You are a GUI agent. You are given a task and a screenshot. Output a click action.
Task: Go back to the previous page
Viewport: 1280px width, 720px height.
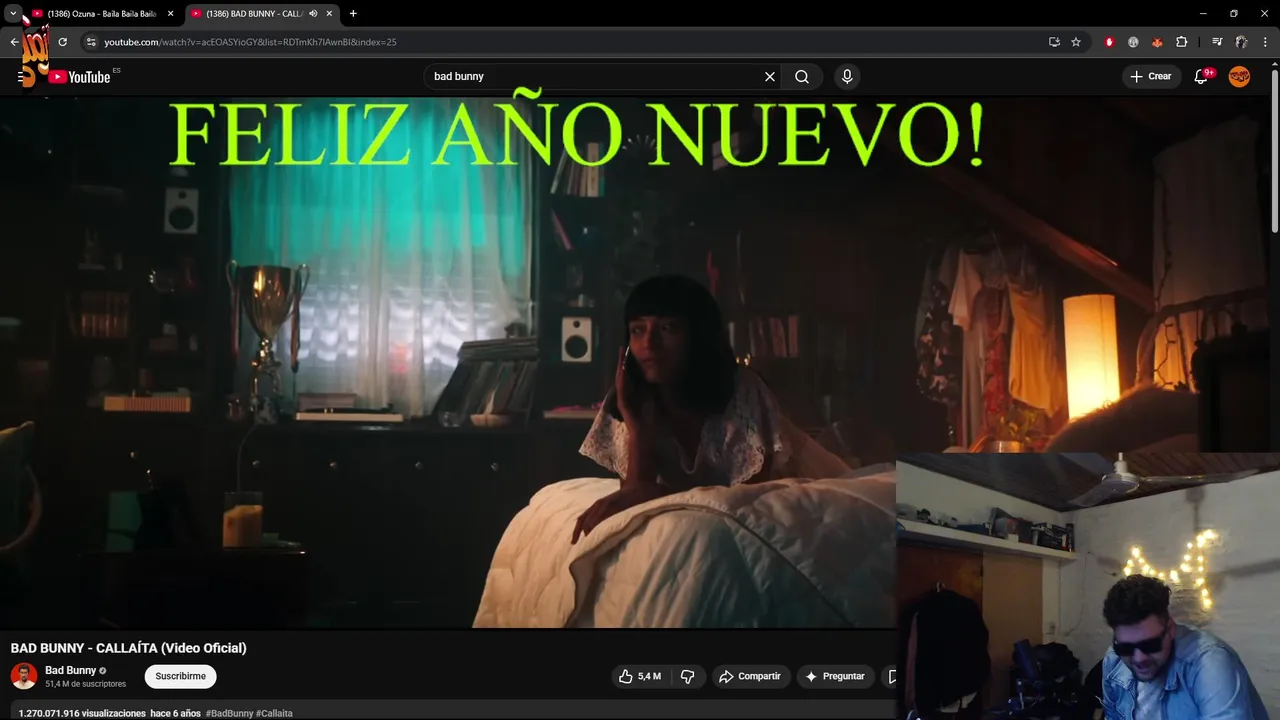pos(14,42)
